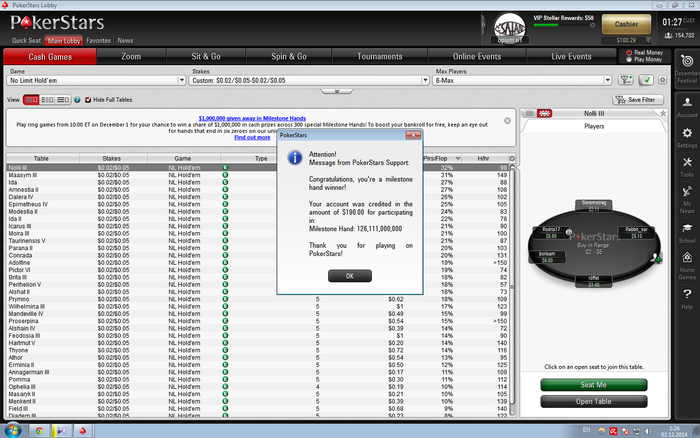This screenshot has width=700, height=438.
Task: Open the Stakes dropdown
Action: [309, 80]
